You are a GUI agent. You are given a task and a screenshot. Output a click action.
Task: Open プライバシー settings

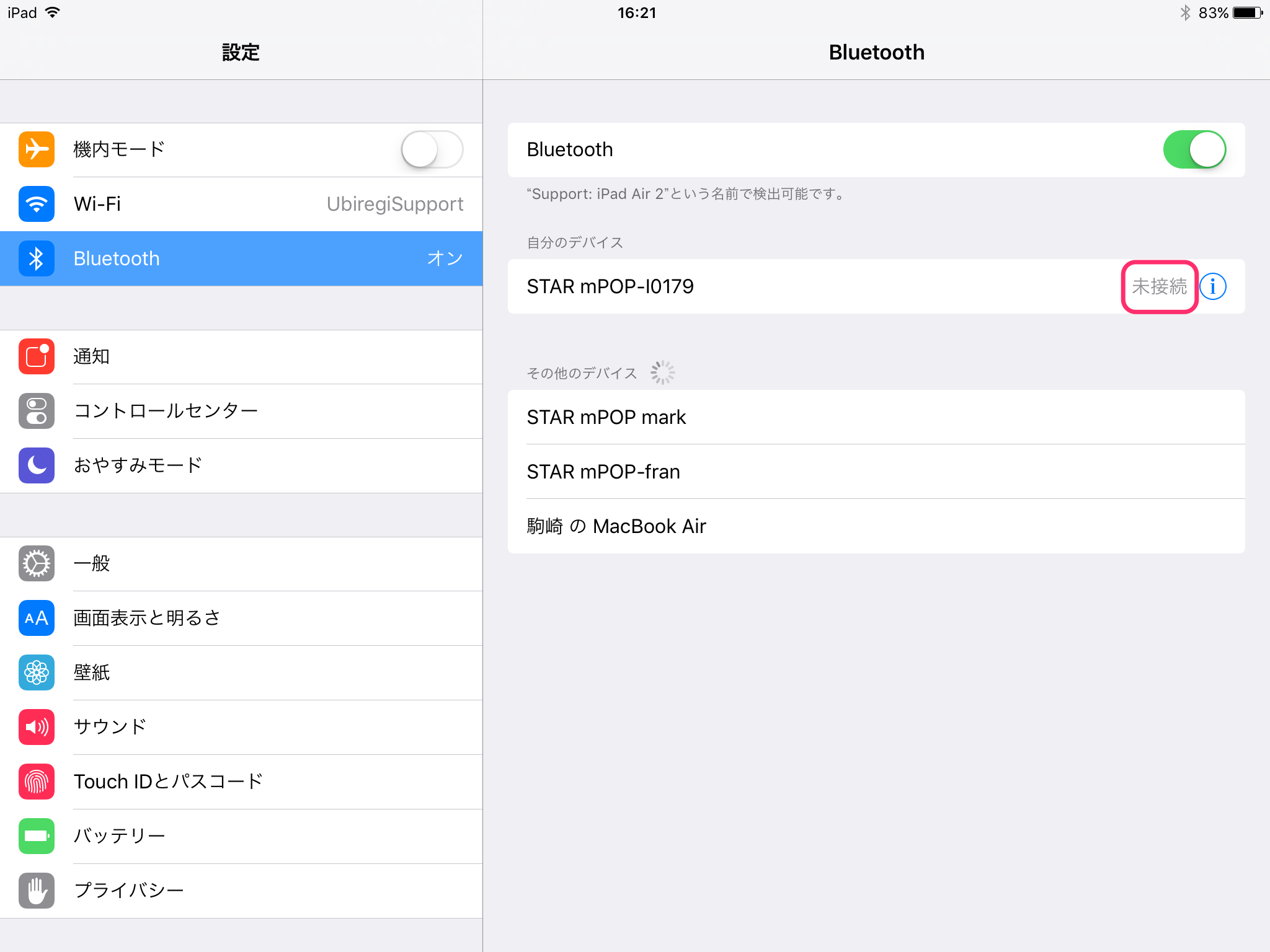(241, 891)
